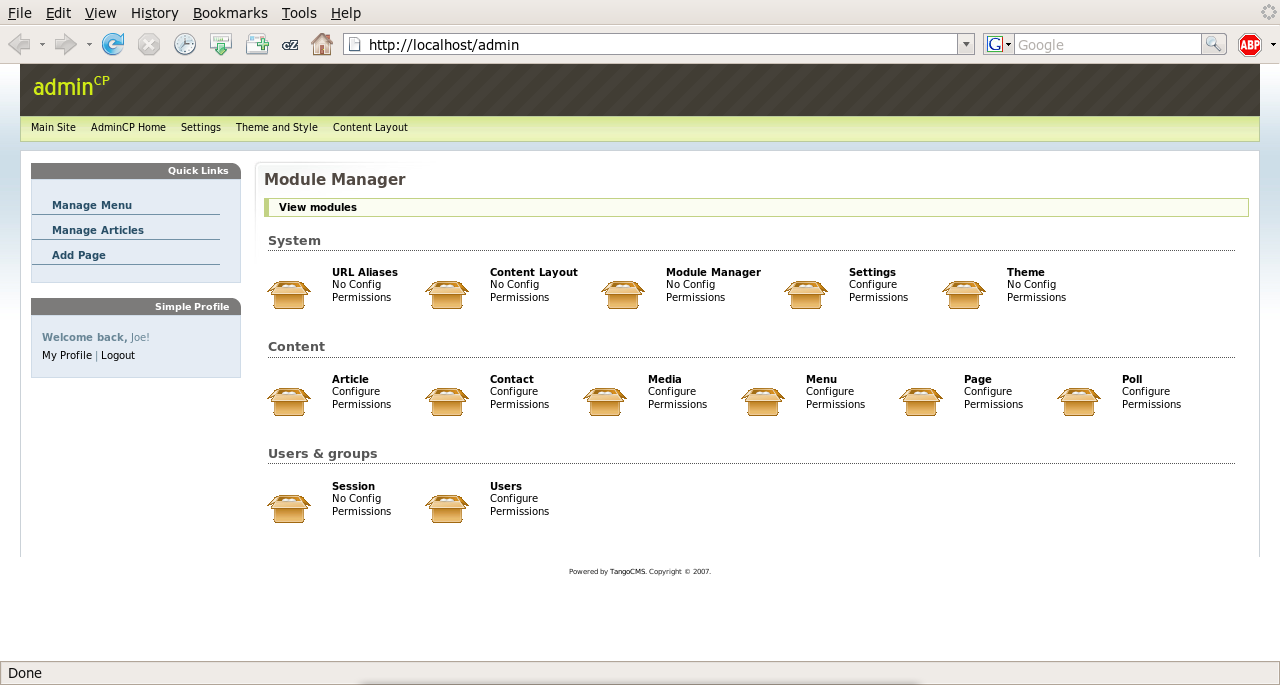Open the My Profile link
The height and width of the screenshot is (685, 1280).
(x=67, y=355)
